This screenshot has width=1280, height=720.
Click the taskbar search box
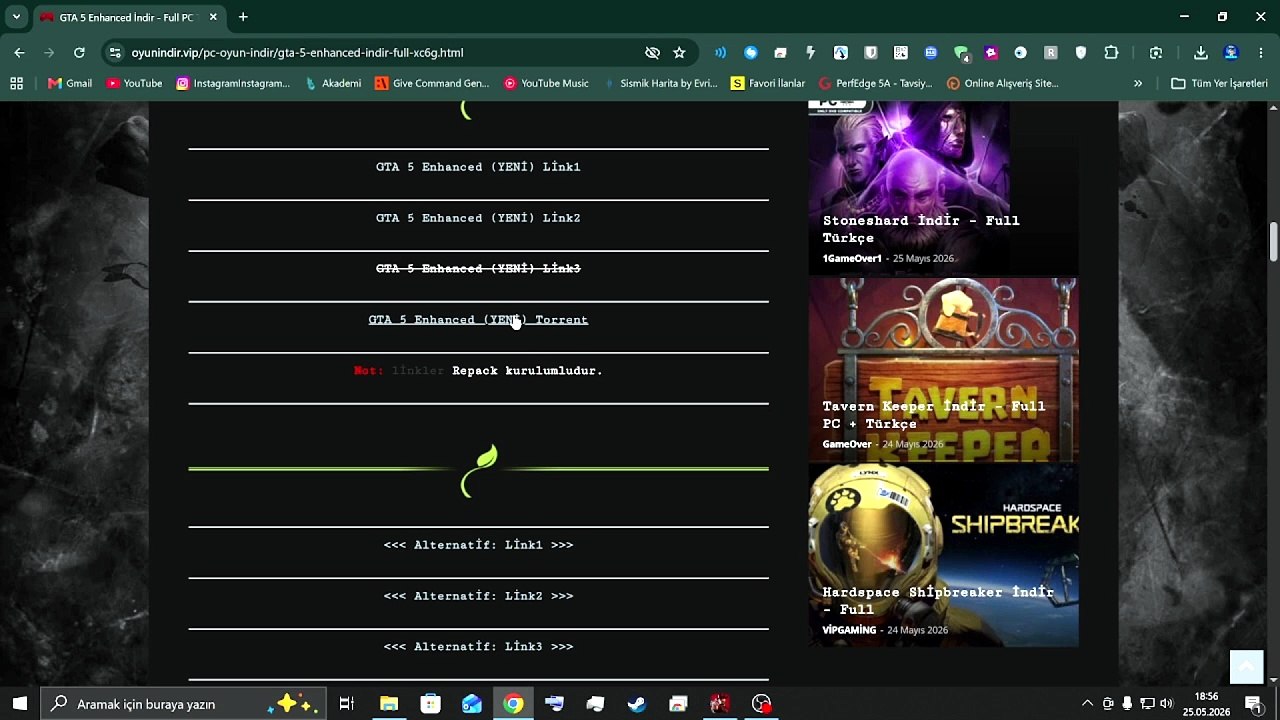tap(184, 704)
